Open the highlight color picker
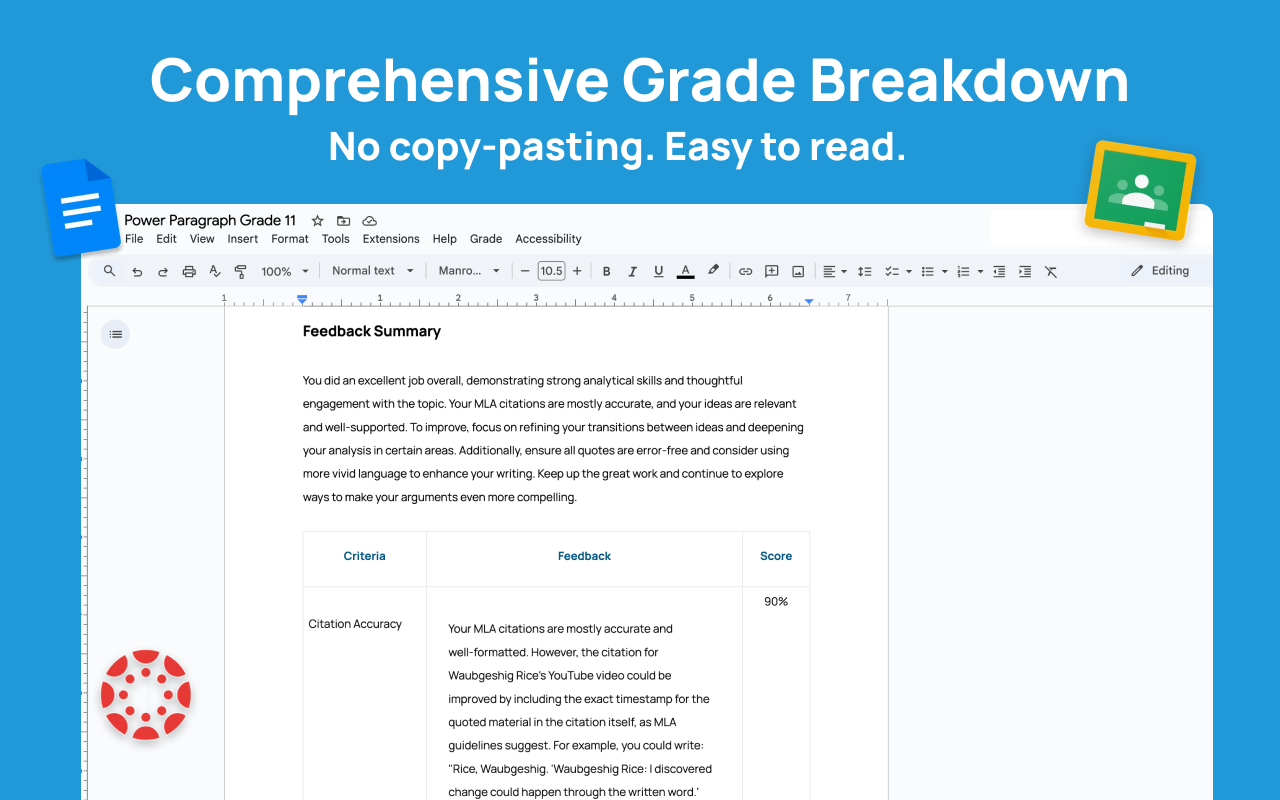This screenshot has height=800, width=1280. click(x=713, y=271)
